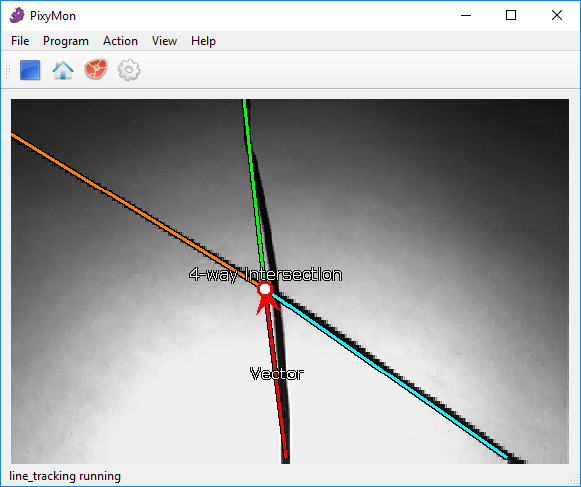This screenshot has width=581, height=487.
Task: Click the 4-way Intersection label
Action: [265, 275]
